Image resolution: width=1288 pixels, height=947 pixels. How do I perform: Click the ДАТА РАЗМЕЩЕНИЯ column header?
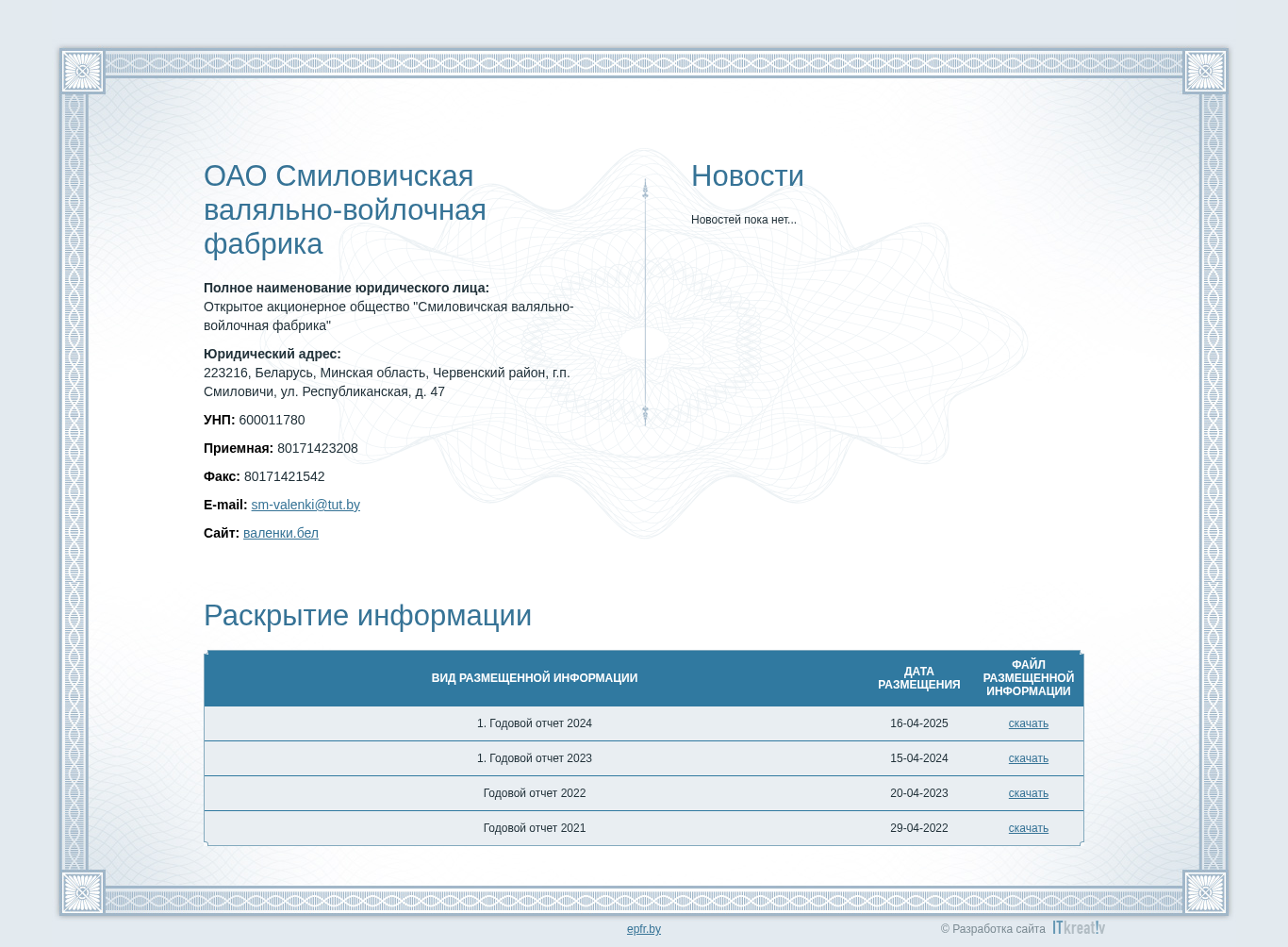pos(919,678)
